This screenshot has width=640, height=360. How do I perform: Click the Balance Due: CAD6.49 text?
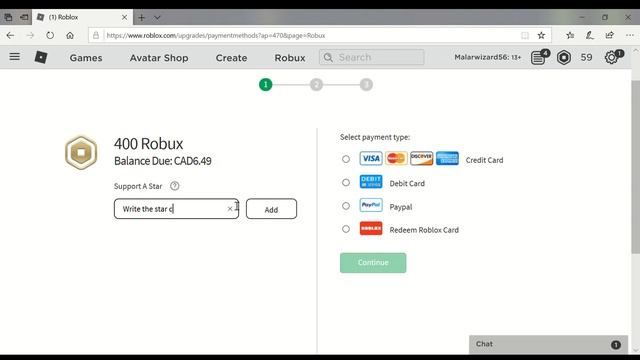point(162,161)
